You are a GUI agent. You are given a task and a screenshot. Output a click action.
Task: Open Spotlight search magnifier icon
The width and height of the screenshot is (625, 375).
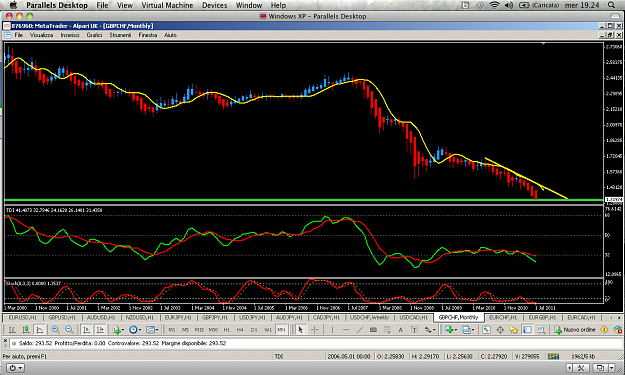click(x=611, y=5)
